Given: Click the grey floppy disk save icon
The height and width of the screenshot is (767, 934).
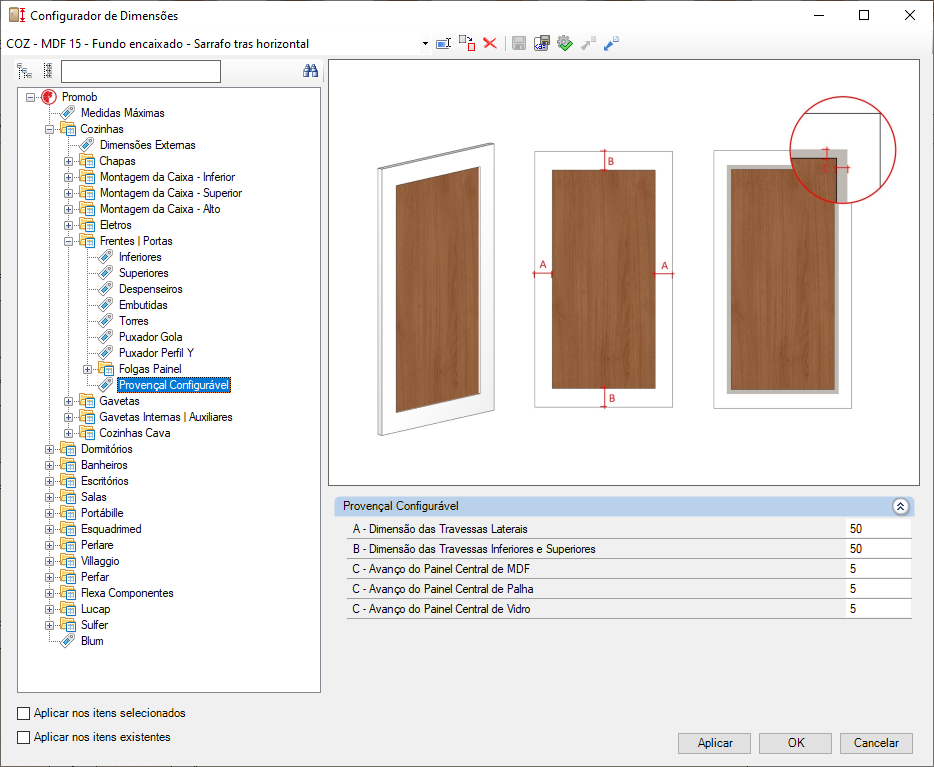Looking at the screenshot, I should [519, 43].
